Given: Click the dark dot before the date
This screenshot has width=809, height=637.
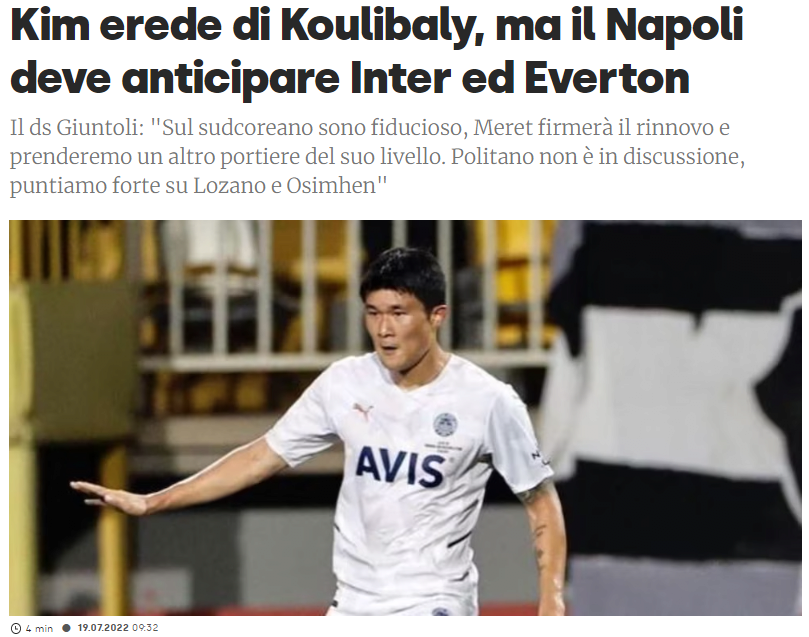Looking at the screenshot, I should [x=66, y=628].
